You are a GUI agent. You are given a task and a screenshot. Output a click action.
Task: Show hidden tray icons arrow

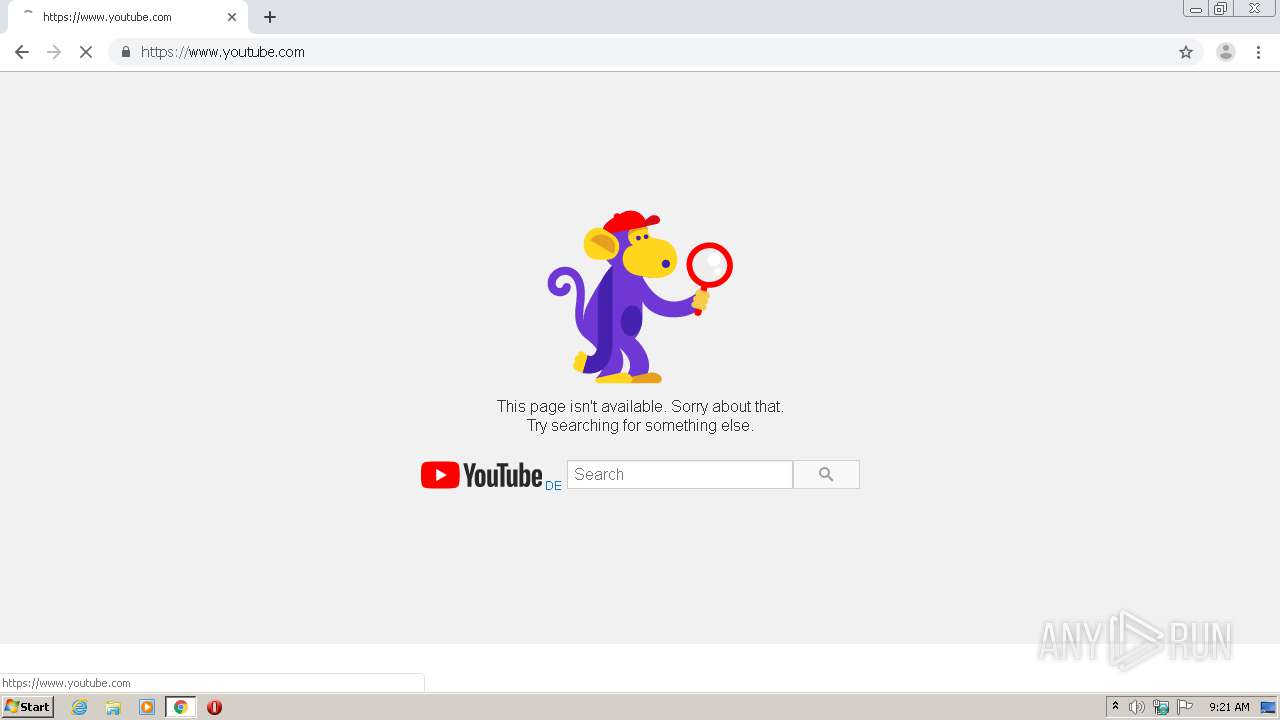1115,707
